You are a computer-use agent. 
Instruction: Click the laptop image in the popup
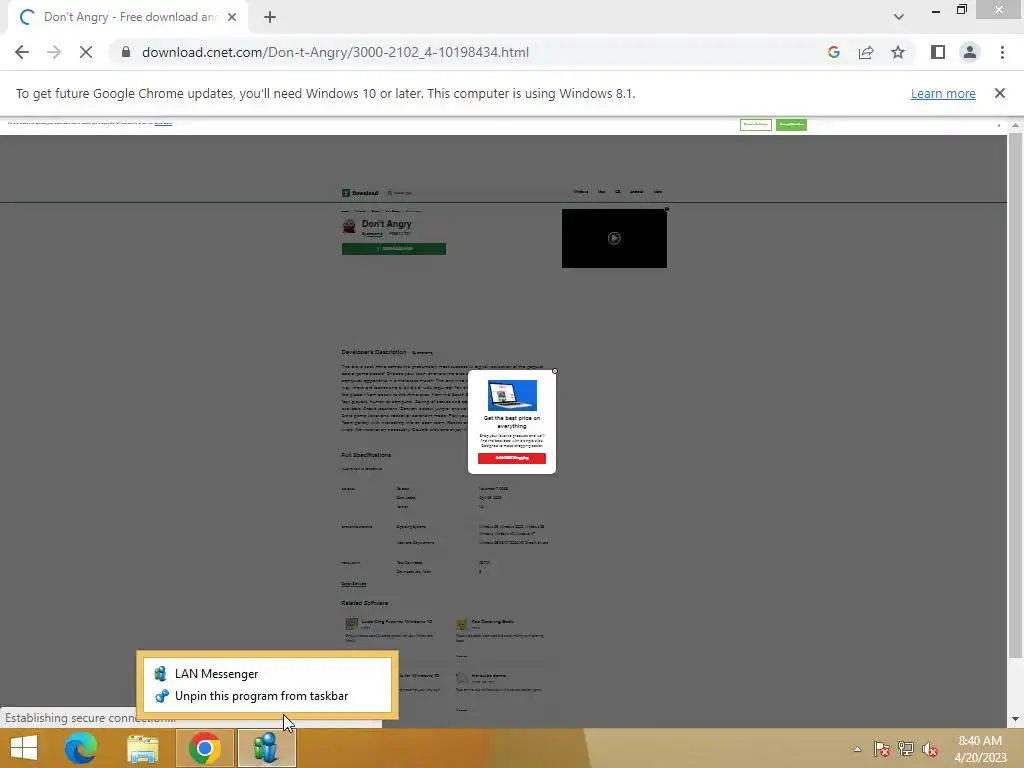pos(512,395)
